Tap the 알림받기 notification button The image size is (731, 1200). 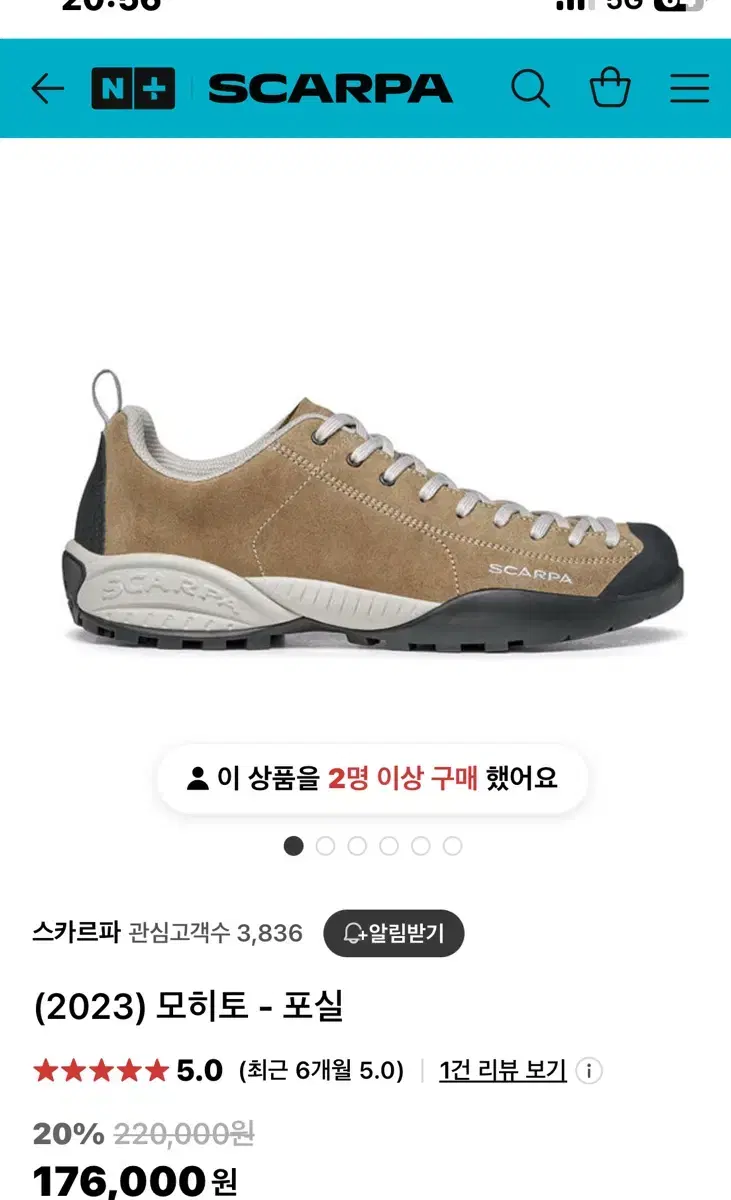point(394,934)
